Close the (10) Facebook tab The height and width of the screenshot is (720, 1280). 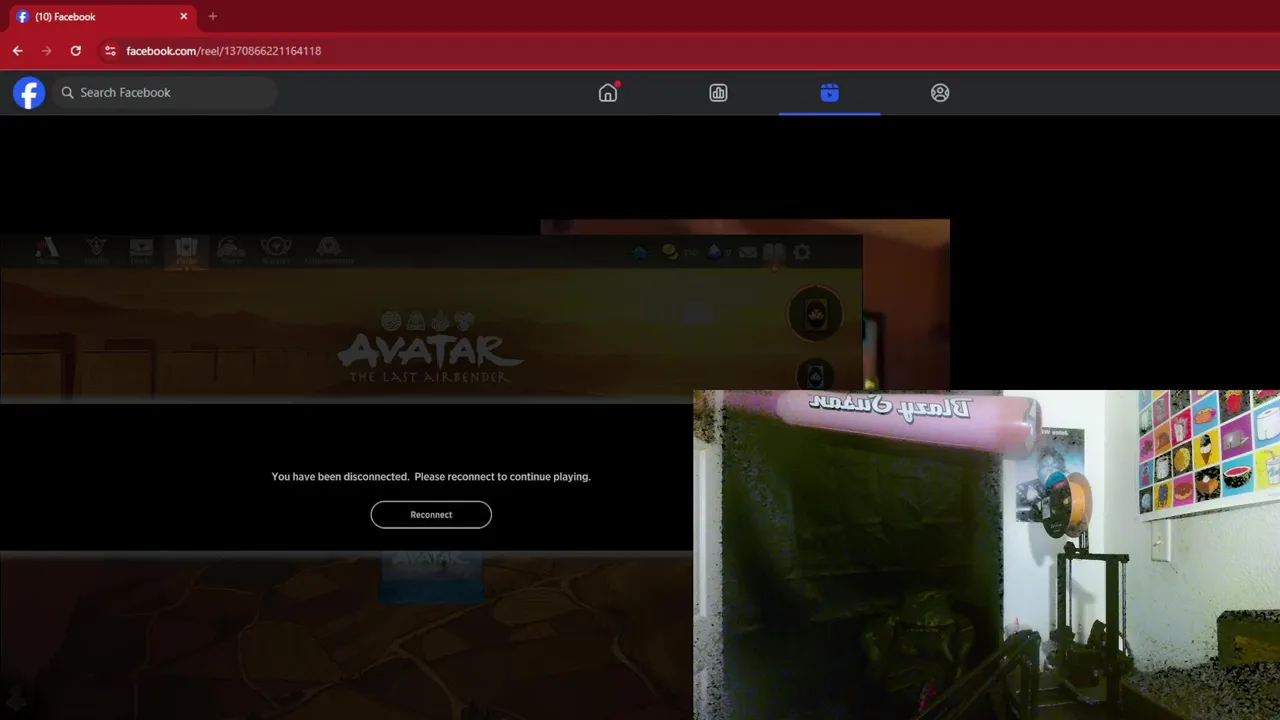(184, 17)
